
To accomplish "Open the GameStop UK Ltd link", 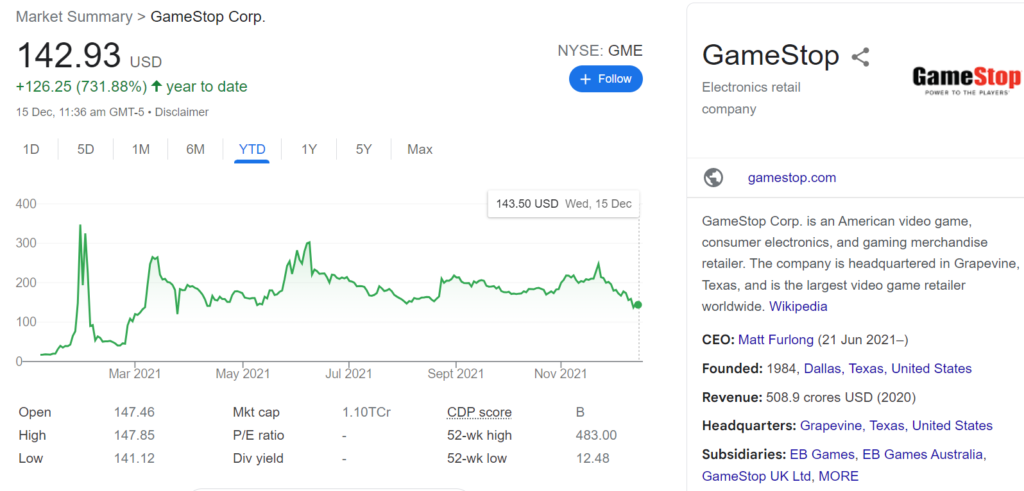I will [756, 476].
